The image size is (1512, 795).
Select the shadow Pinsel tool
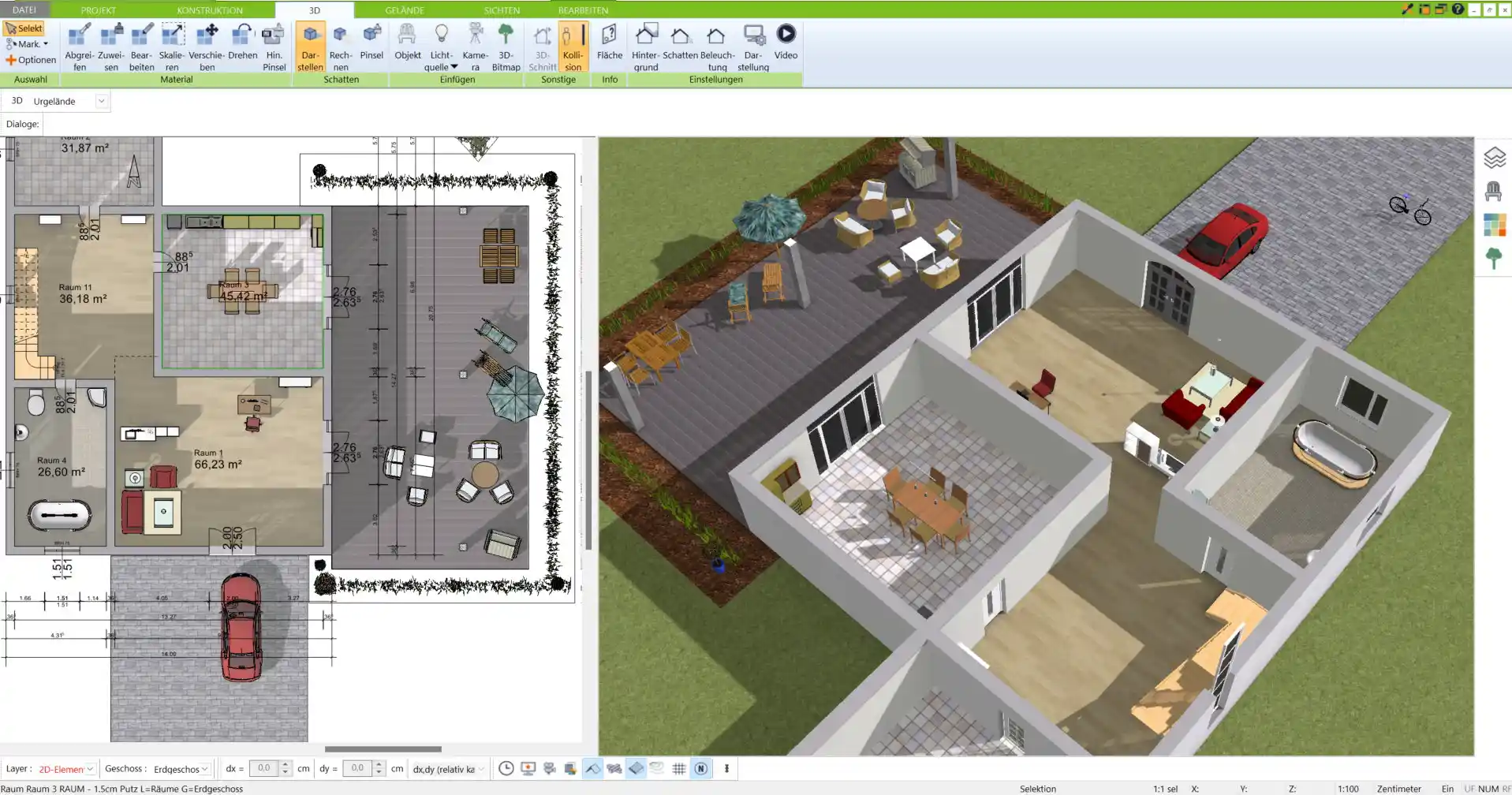click(371, 42)
